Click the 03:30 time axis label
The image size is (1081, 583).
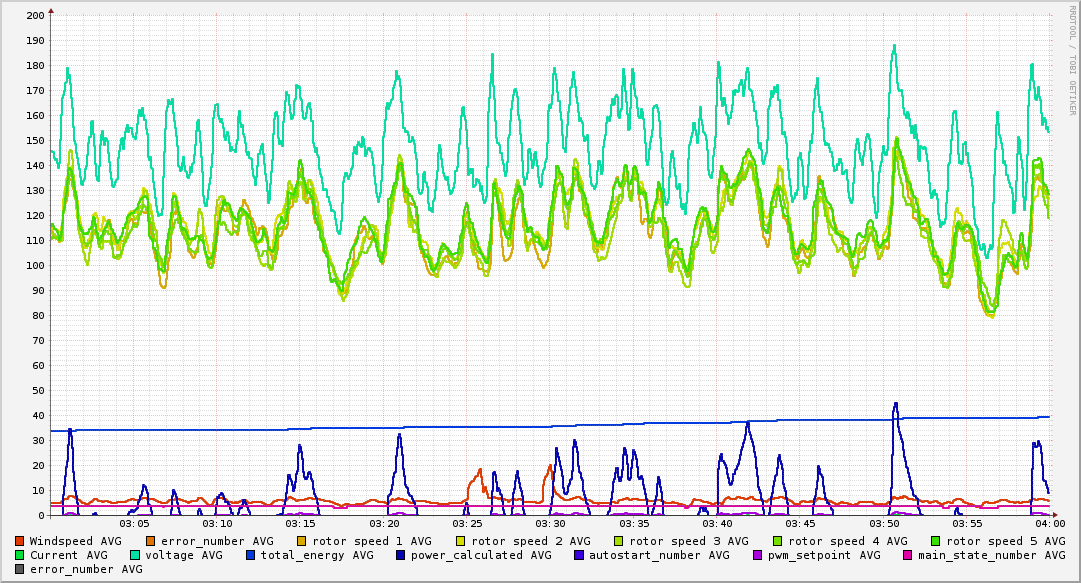pyautogui.click(x=551, y=524)
